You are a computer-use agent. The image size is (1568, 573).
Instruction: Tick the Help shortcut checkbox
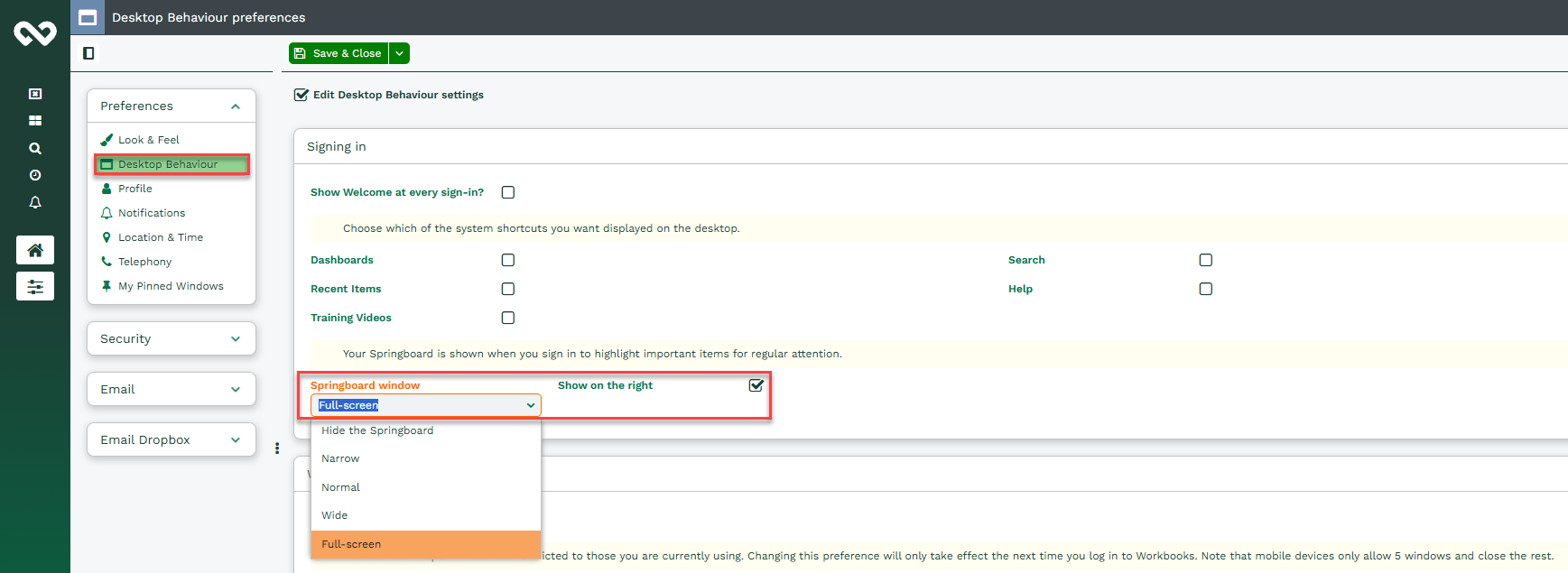coord(1206,289)
